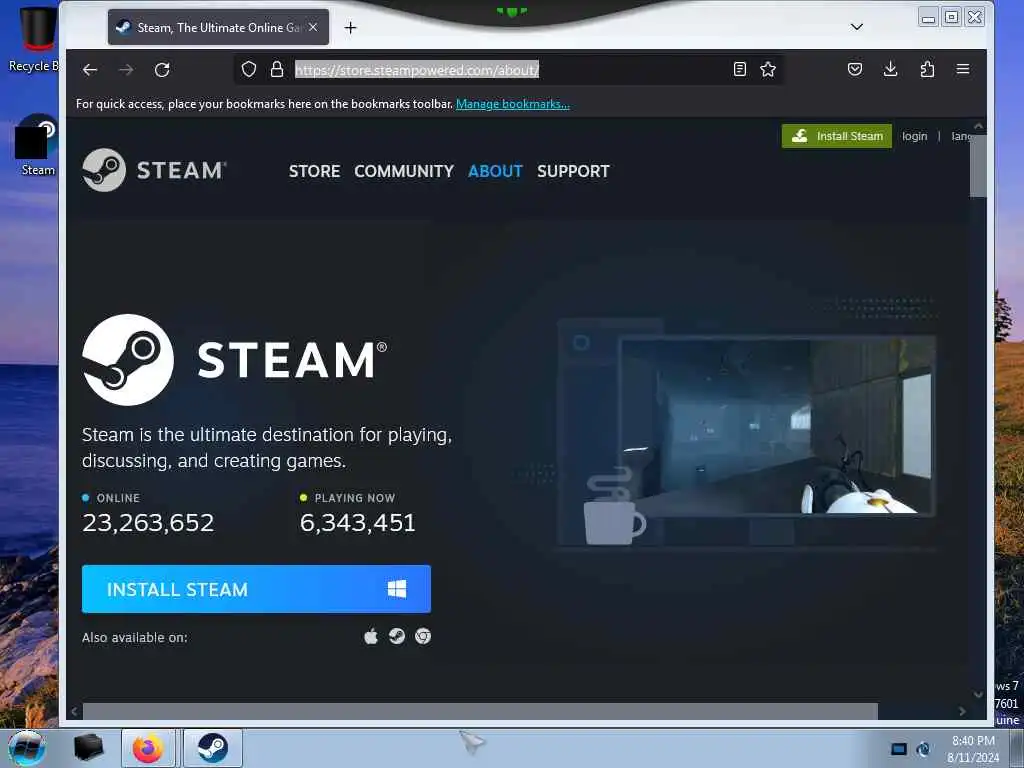
Task: Click the playing now count 6,343,451
Action: point(357,522)
